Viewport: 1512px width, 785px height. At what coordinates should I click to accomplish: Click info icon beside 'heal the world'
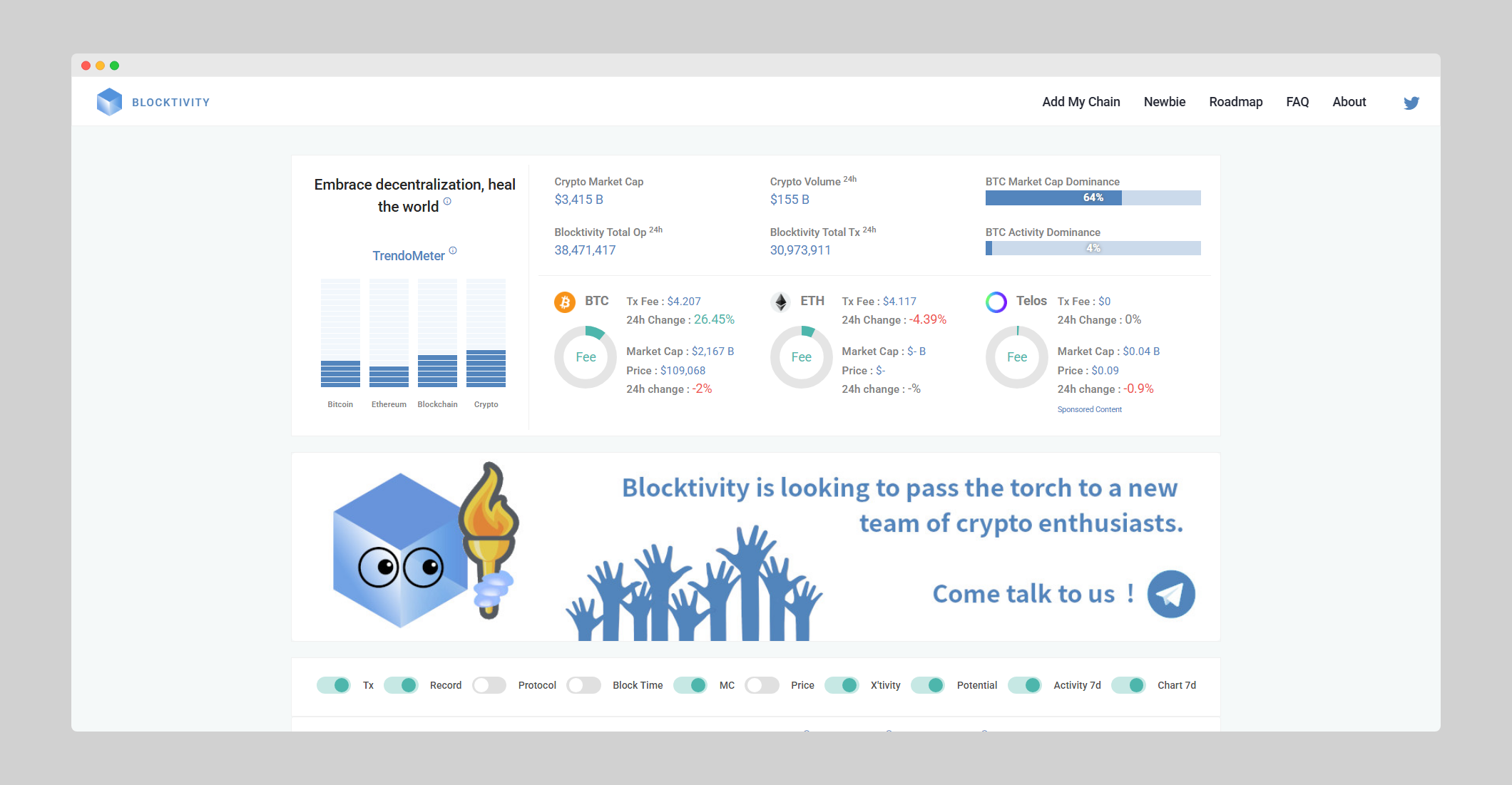(447, 201)
